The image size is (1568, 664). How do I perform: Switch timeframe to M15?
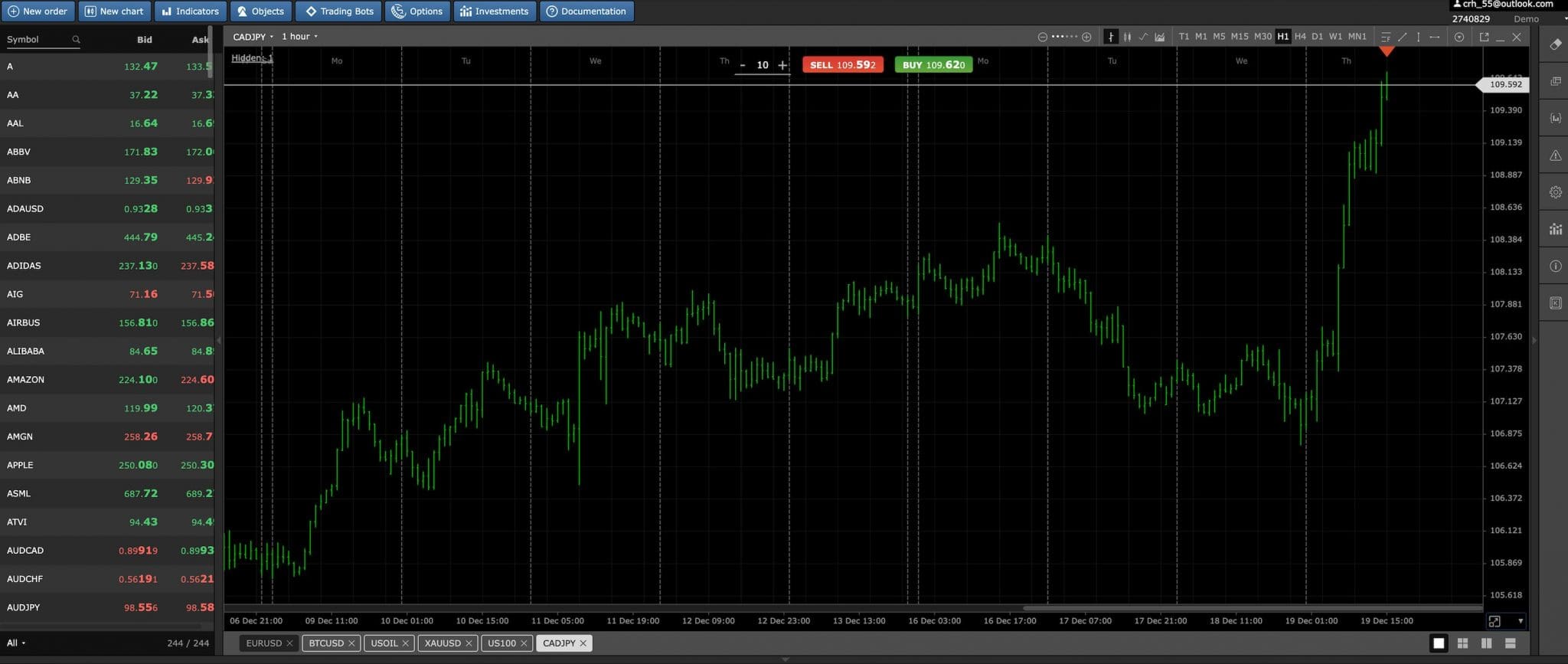coord(1240,37)
